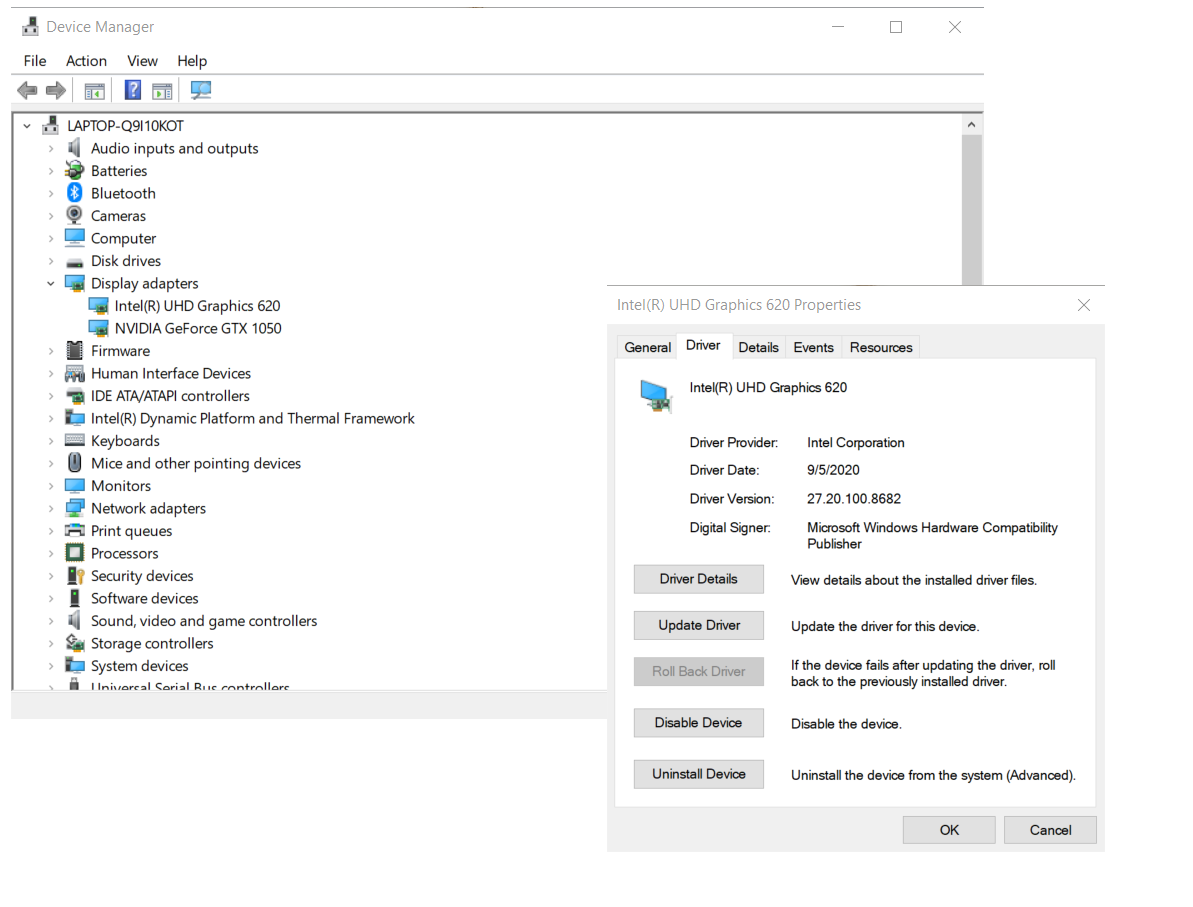The image size is (1193, 907).
Task: Click the Batteries category icon
Action: point(74,170)
